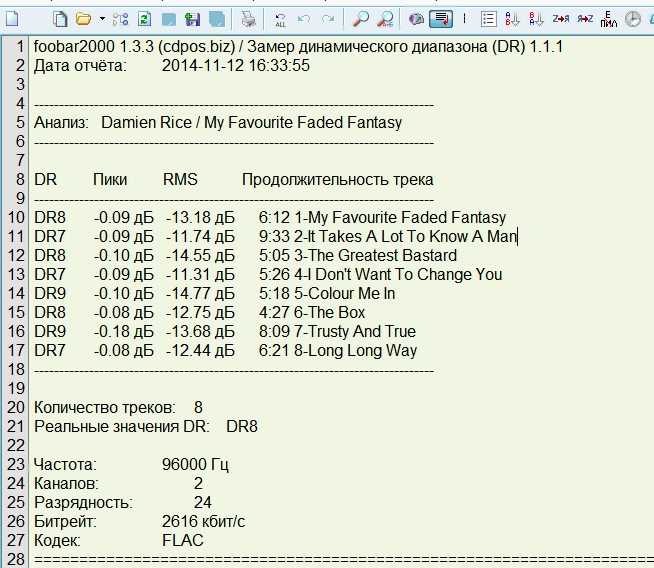Click the stacked pages icon in toolbar
This screenshot has height=568, width=654.
(x=60, y=19)
